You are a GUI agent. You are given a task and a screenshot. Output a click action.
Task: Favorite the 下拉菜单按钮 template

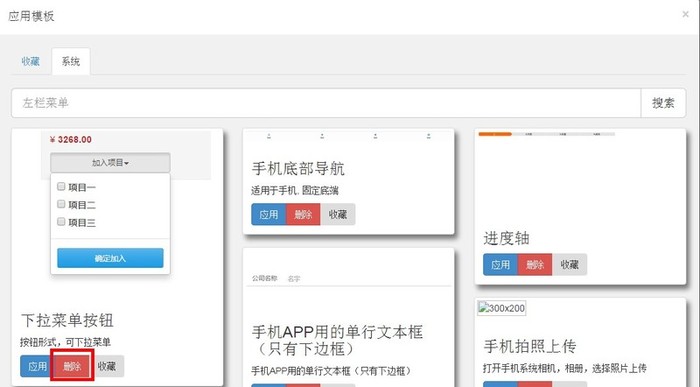tap(107, 366)
